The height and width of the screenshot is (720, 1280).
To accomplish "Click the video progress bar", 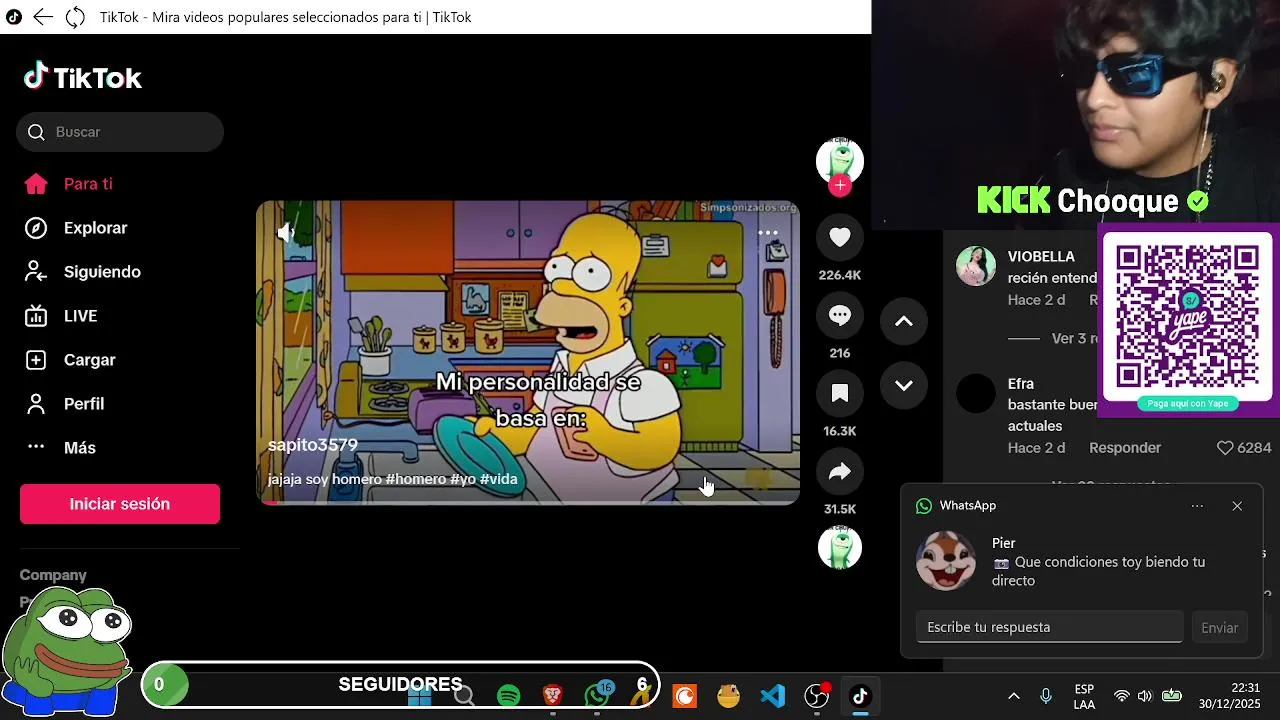I will (x=528, y=502).
